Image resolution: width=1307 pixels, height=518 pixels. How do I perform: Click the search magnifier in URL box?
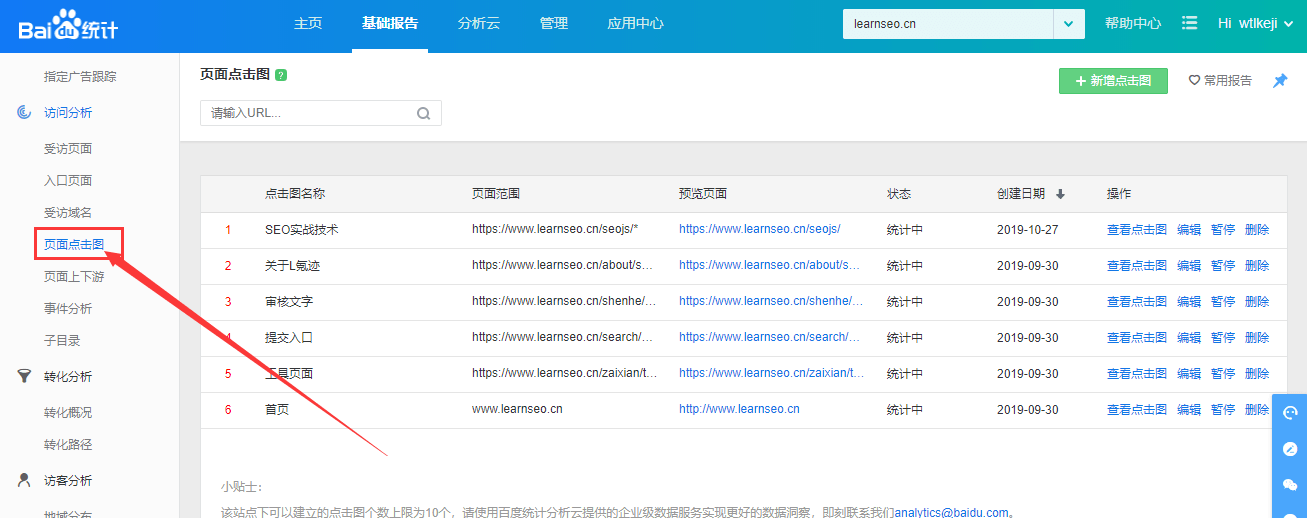(x=424, y=113)
